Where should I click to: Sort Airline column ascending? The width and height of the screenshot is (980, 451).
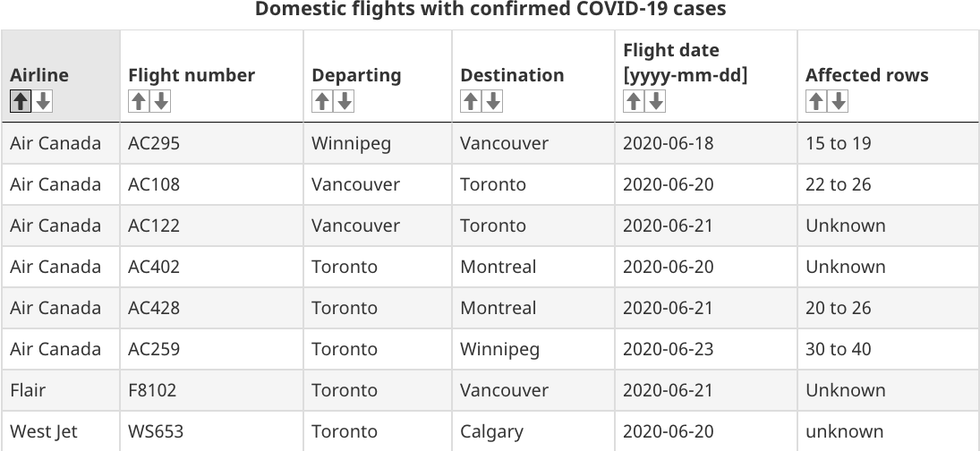click(x=21, y=101)
